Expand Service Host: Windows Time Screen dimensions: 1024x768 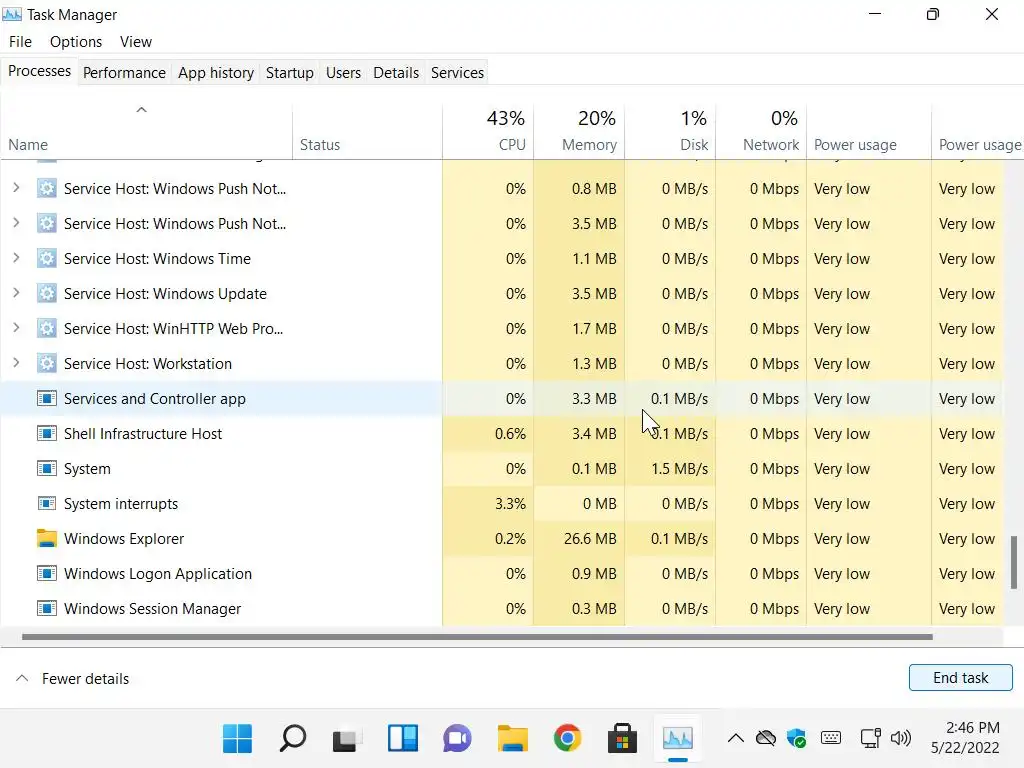pos(16,258)
